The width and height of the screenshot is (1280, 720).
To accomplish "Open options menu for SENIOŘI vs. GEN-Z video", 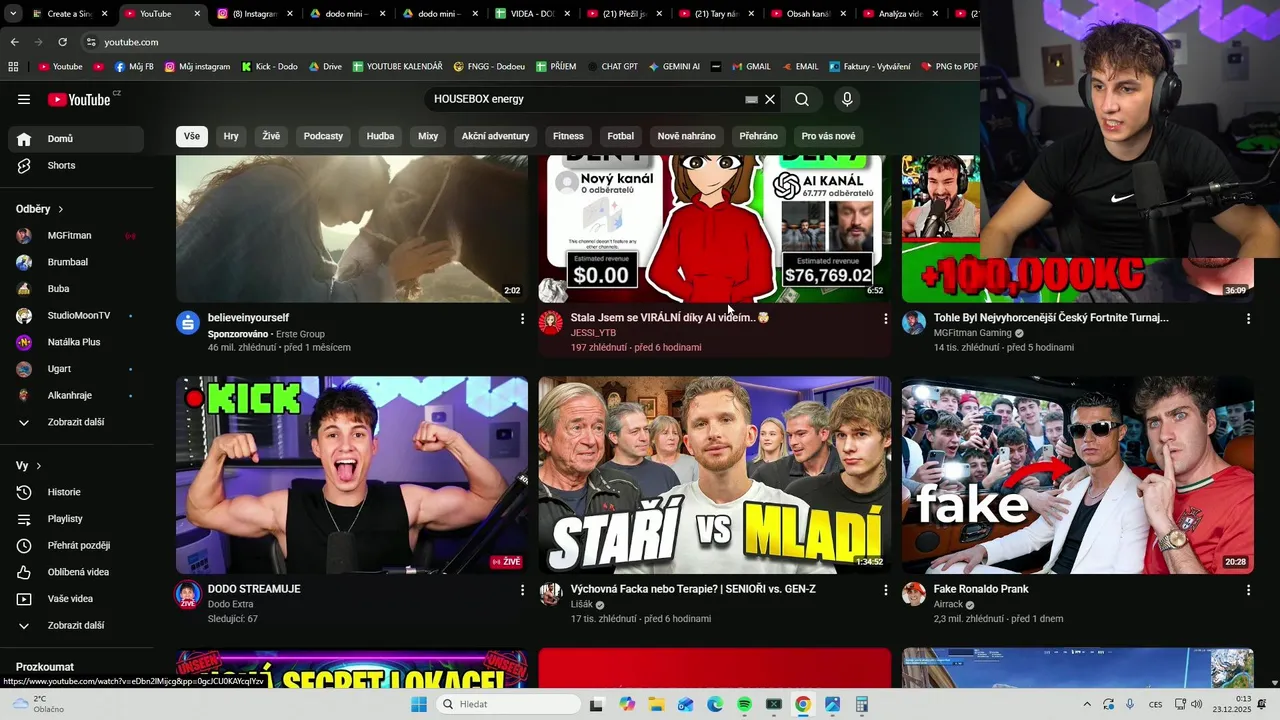I will [x=885, y=590].
